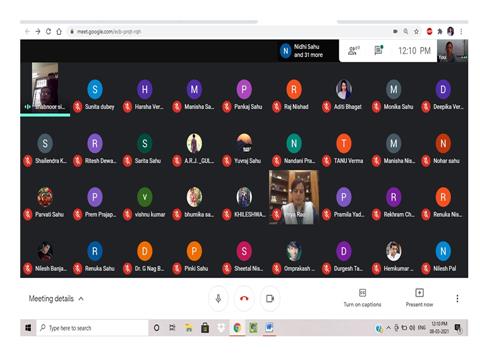
Task: Reload the page with the refresh icon
Action: pos(48,31)
